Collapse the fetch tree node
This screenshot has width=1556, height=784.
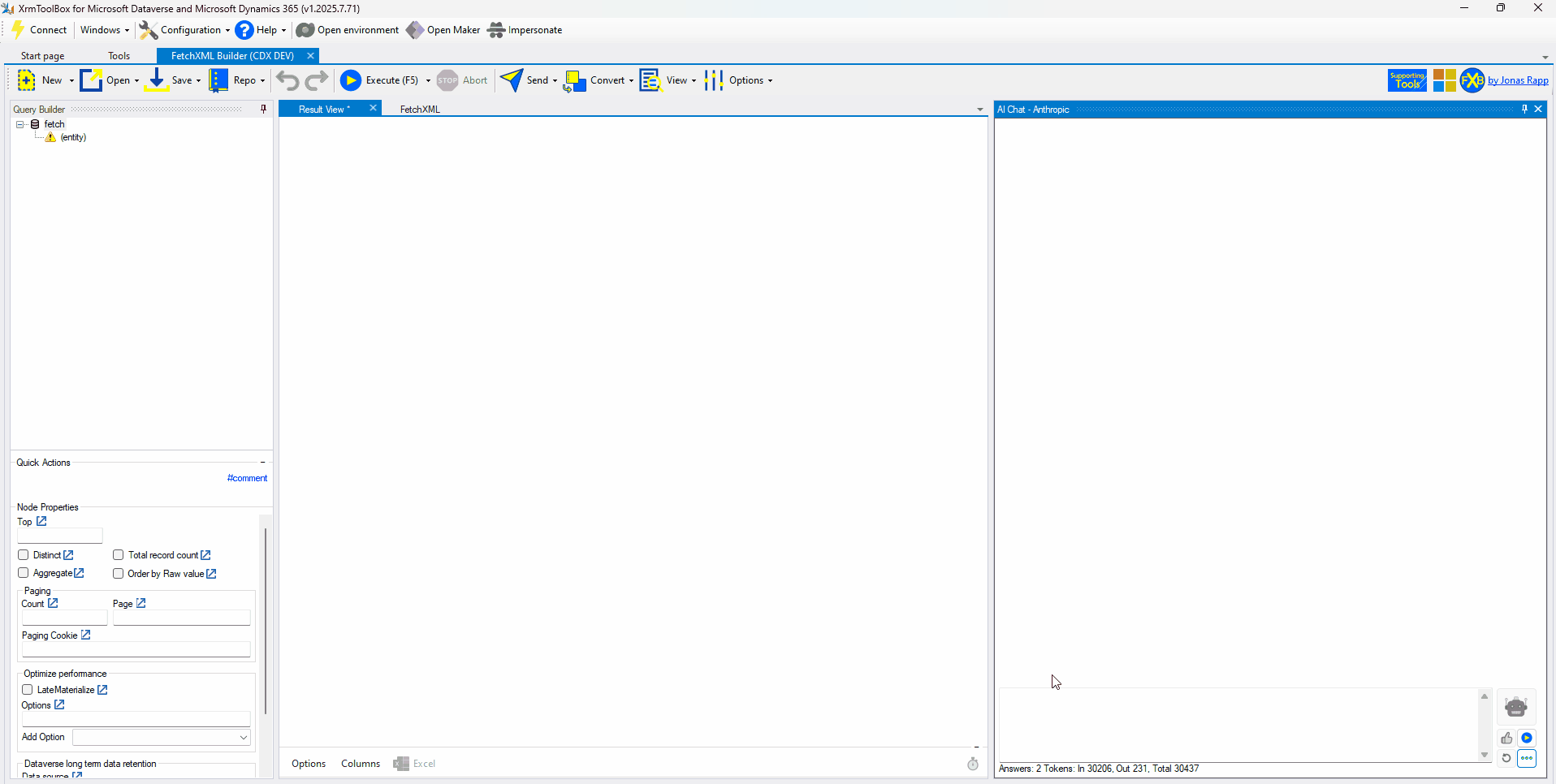click(20, 124)
